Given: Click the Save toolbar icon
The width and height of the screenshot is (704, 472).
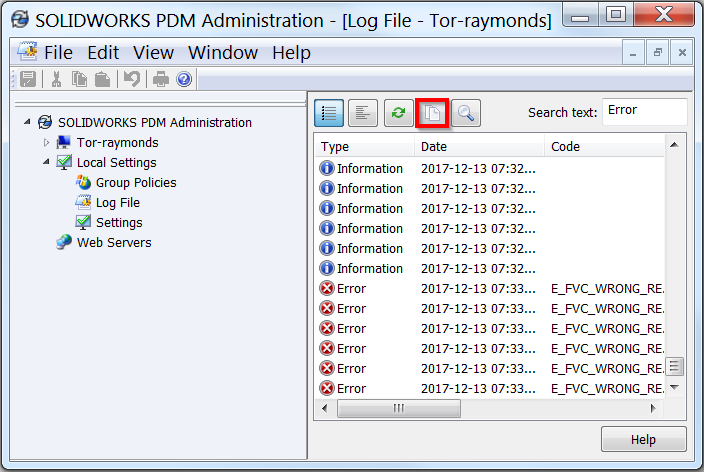Looking at the screenshot, I should point(28,79).
